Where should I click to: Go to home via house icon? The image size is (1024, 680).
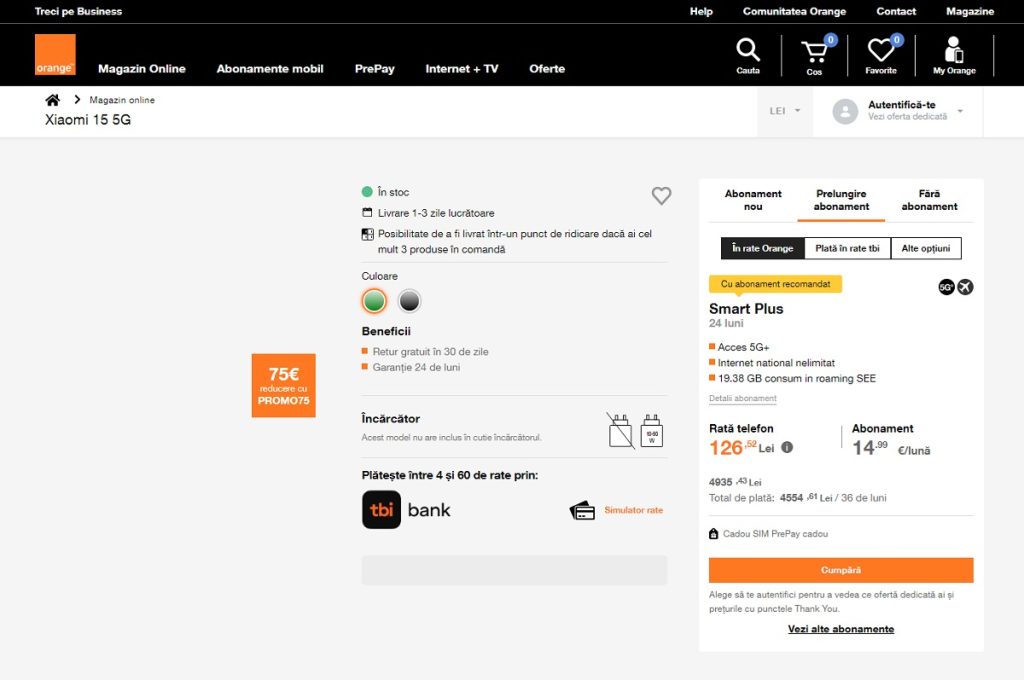[x=53, y=100]
